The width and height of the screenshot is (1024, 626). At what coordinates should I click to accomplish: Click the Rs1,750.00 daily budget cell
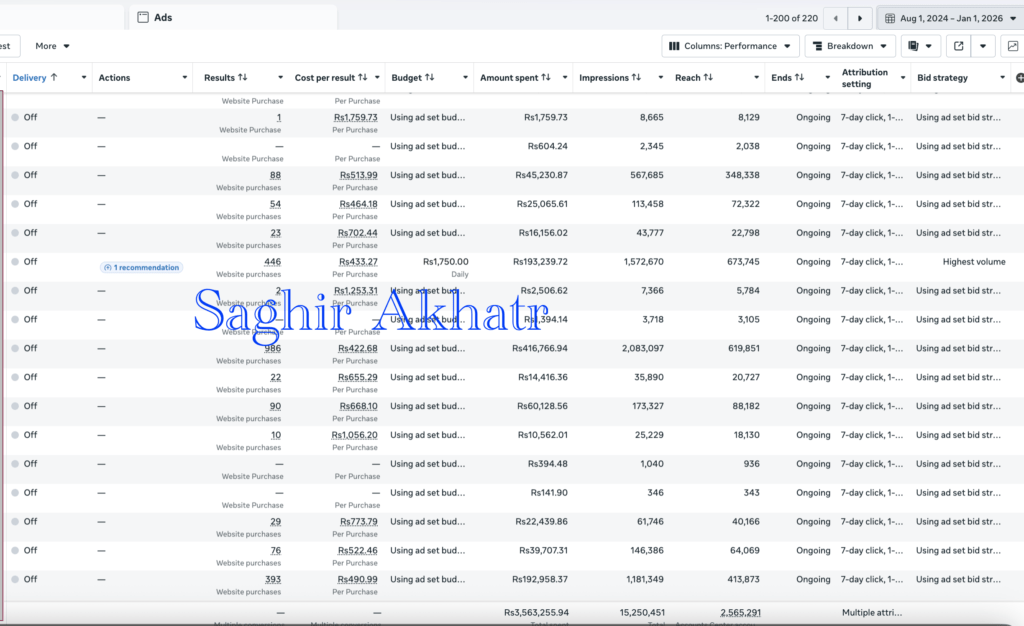pyautogui.click(x=445, y=262)
